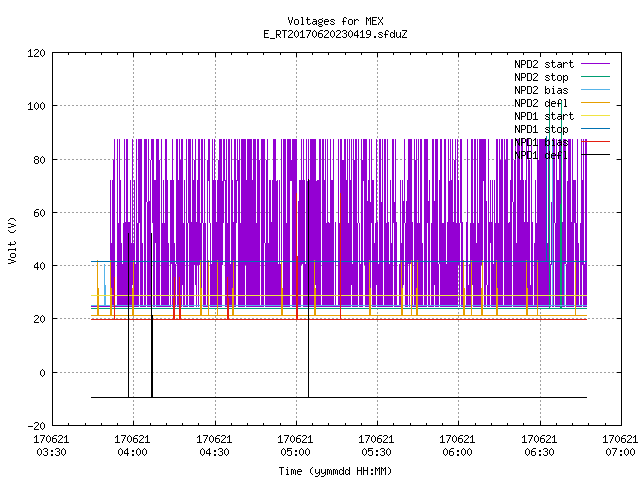Click the green NPD2 stop legend line
Viewport: 640px width, 480px height.
596,77
